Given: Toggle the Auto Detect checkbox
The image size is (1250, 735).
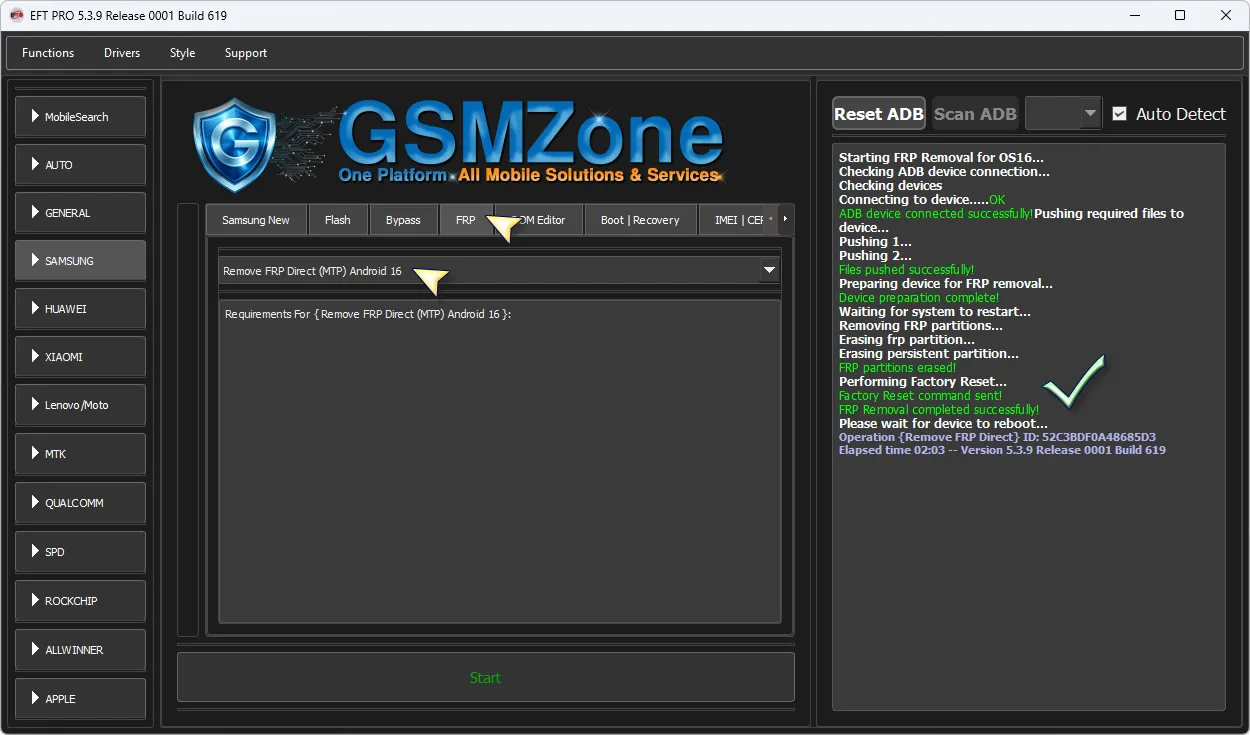Looking at the screenshot, I should [1119, 114].
